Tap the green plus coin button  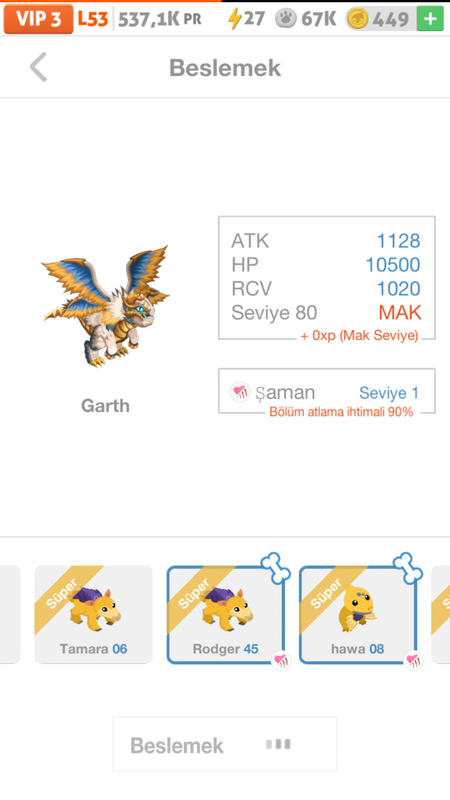tap(430, 19)
